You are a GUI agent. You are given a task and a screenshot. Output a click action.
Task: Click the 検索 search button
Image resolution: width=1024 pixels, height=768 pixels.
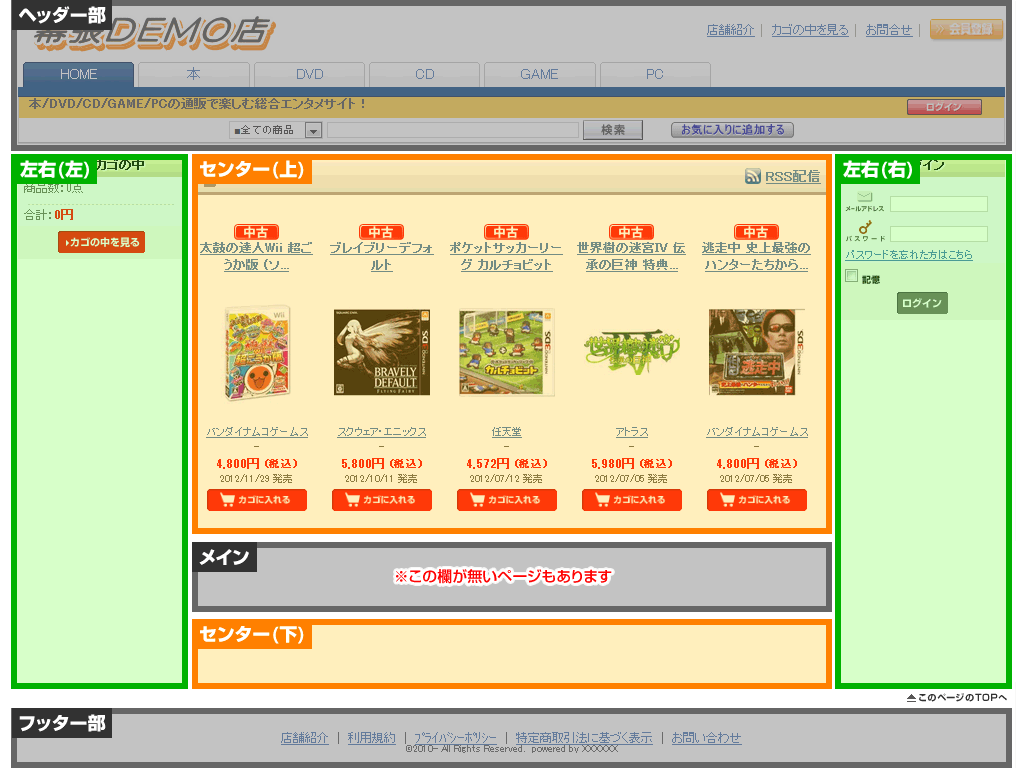(613, 130)
